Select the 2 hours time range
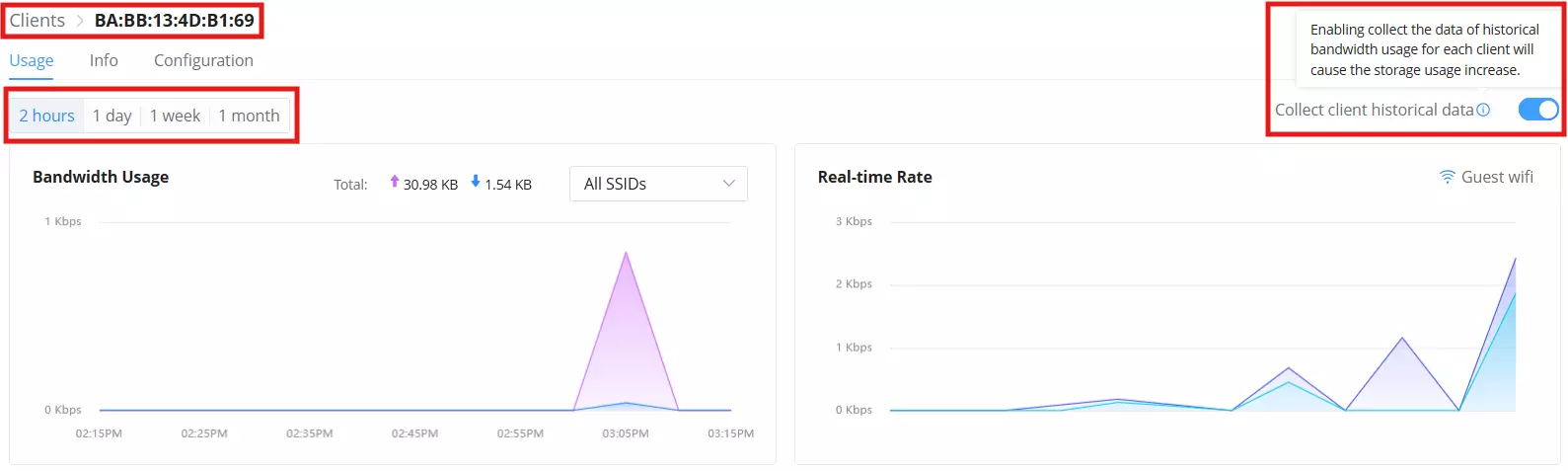The image size is (1568, 471). pyautogui.click(x=47, y=116)
